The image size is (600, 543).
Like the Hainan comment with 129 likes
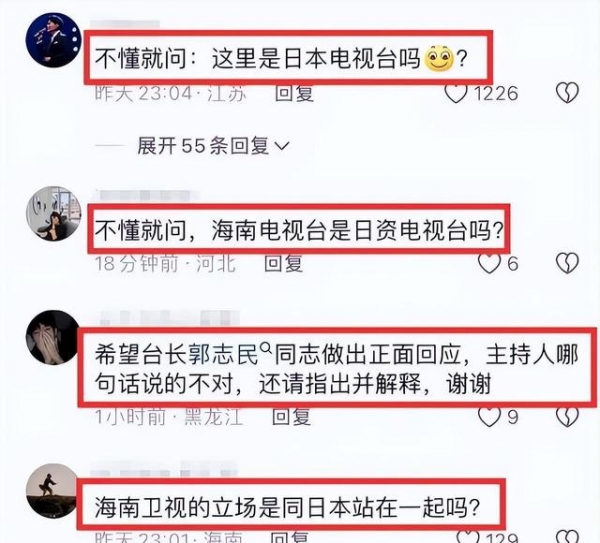click(x=469, y=536)
